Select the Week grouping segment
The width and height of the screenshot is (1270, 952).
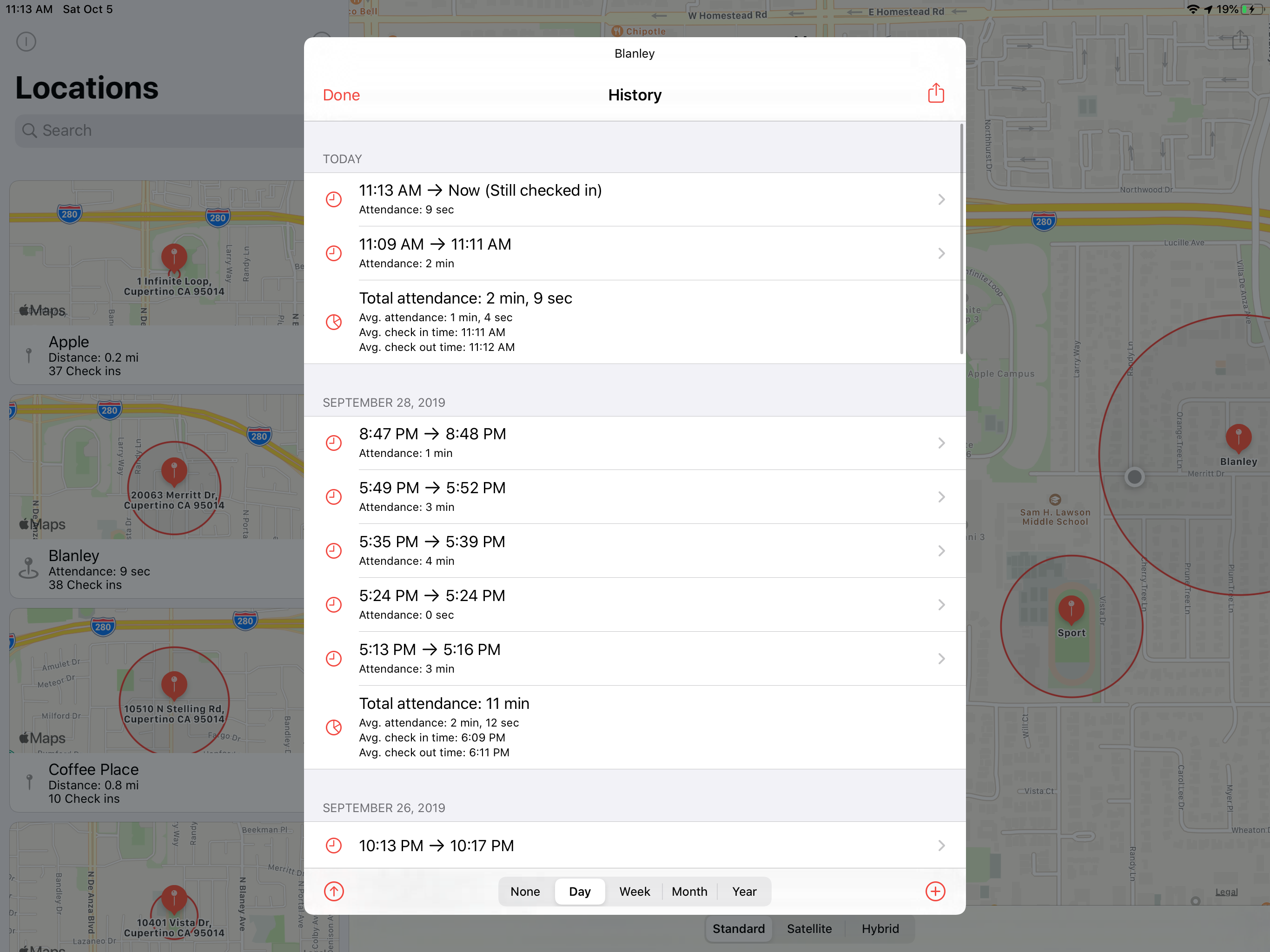click(634, 891)
